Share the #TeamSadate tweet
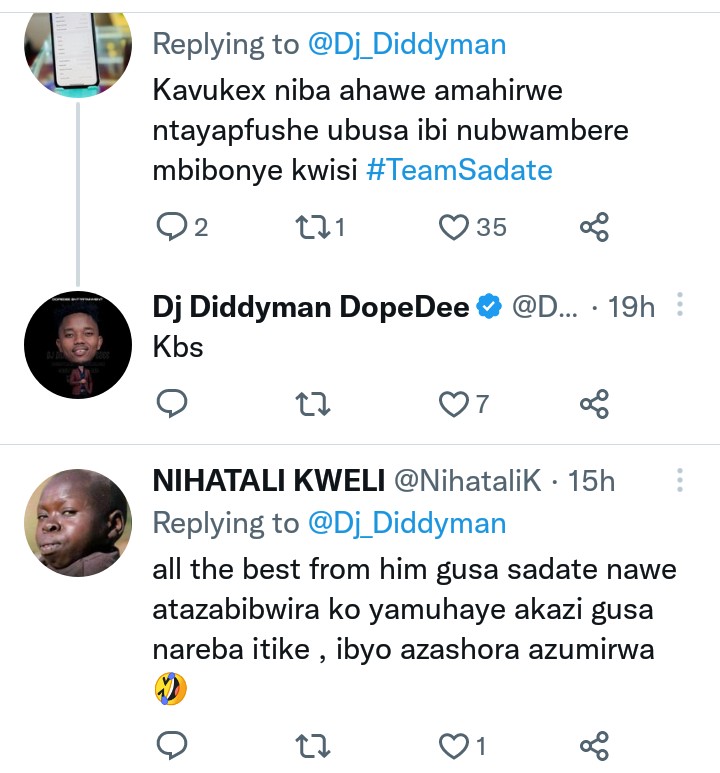The height and width of the screenshot is (773, 720). (594, 228)
